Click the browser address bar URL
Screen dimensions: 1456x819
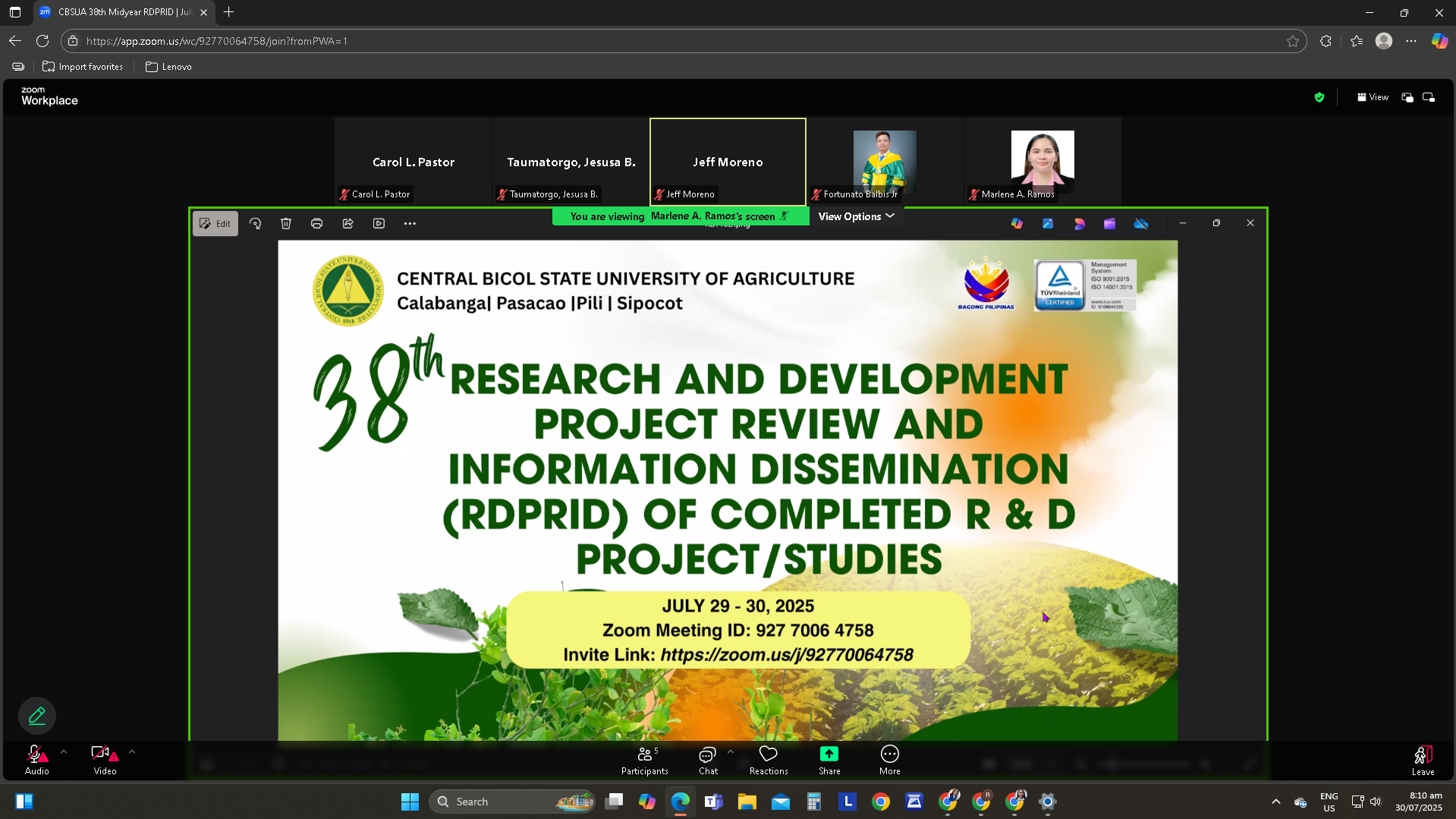coord(216,41)
